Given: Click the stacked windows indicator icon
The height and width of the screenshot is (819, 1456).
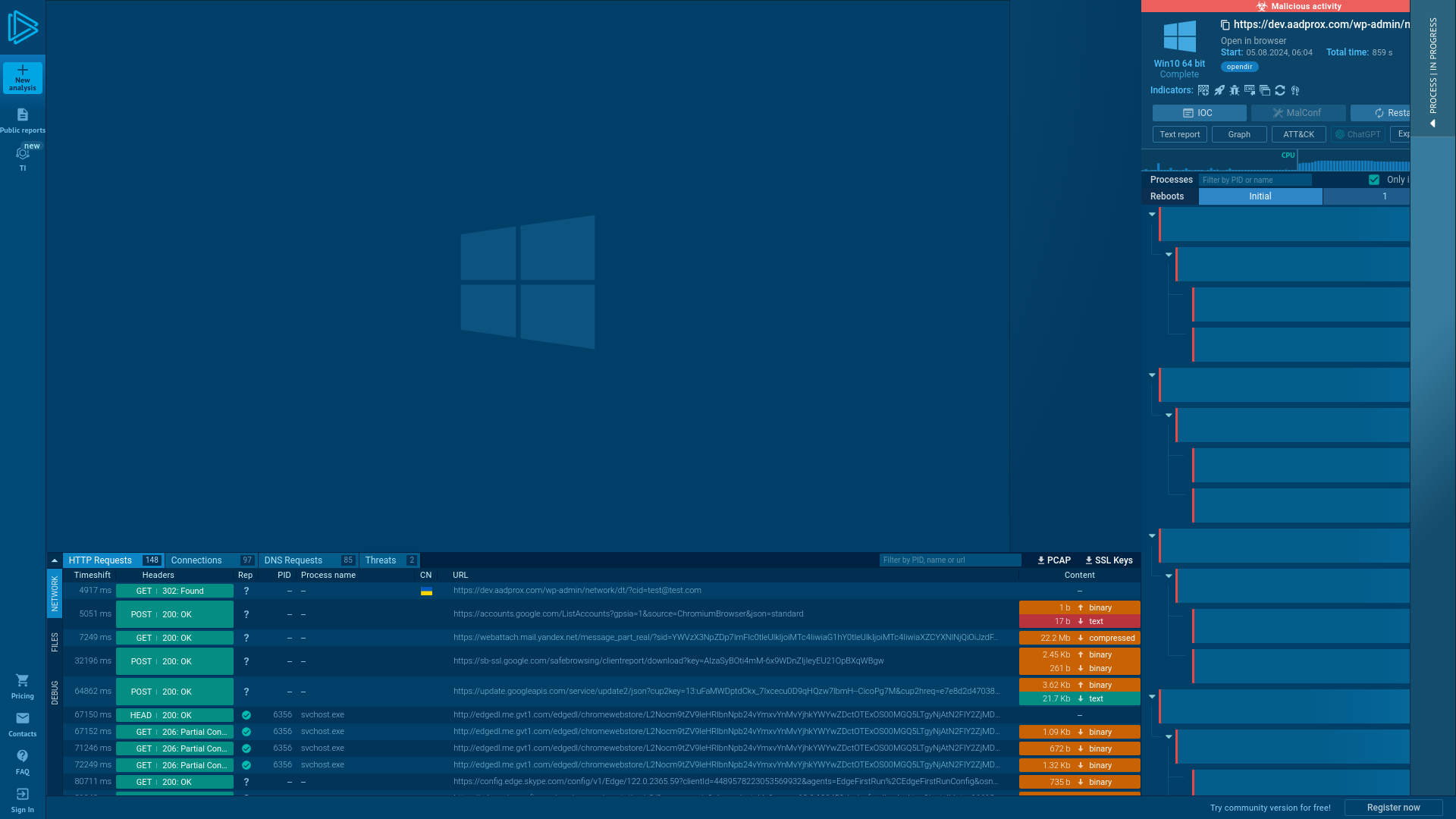Looking at the screenshot, I should pos(1265,90).
